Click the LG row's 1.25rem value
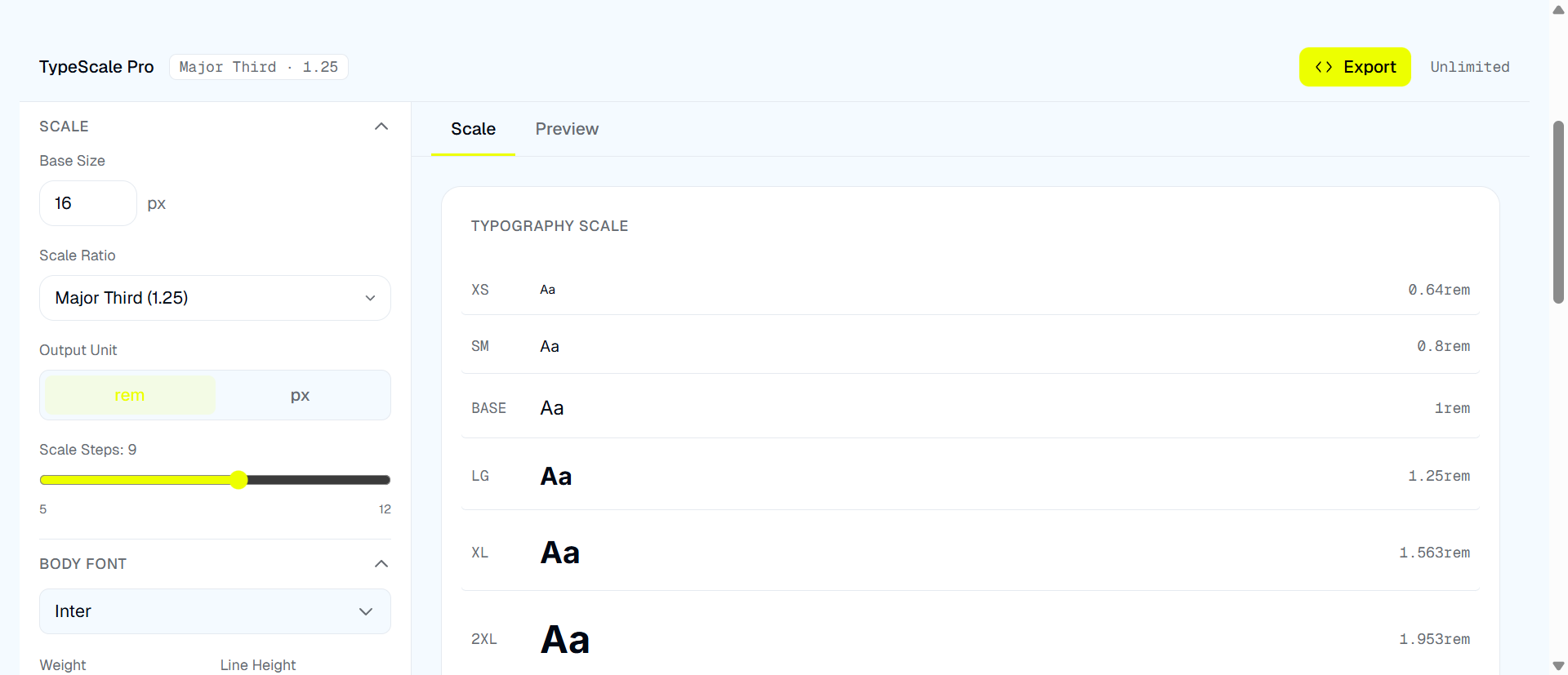The height and width of the screenshot is (675, 1568). [x=1438, y=476]
